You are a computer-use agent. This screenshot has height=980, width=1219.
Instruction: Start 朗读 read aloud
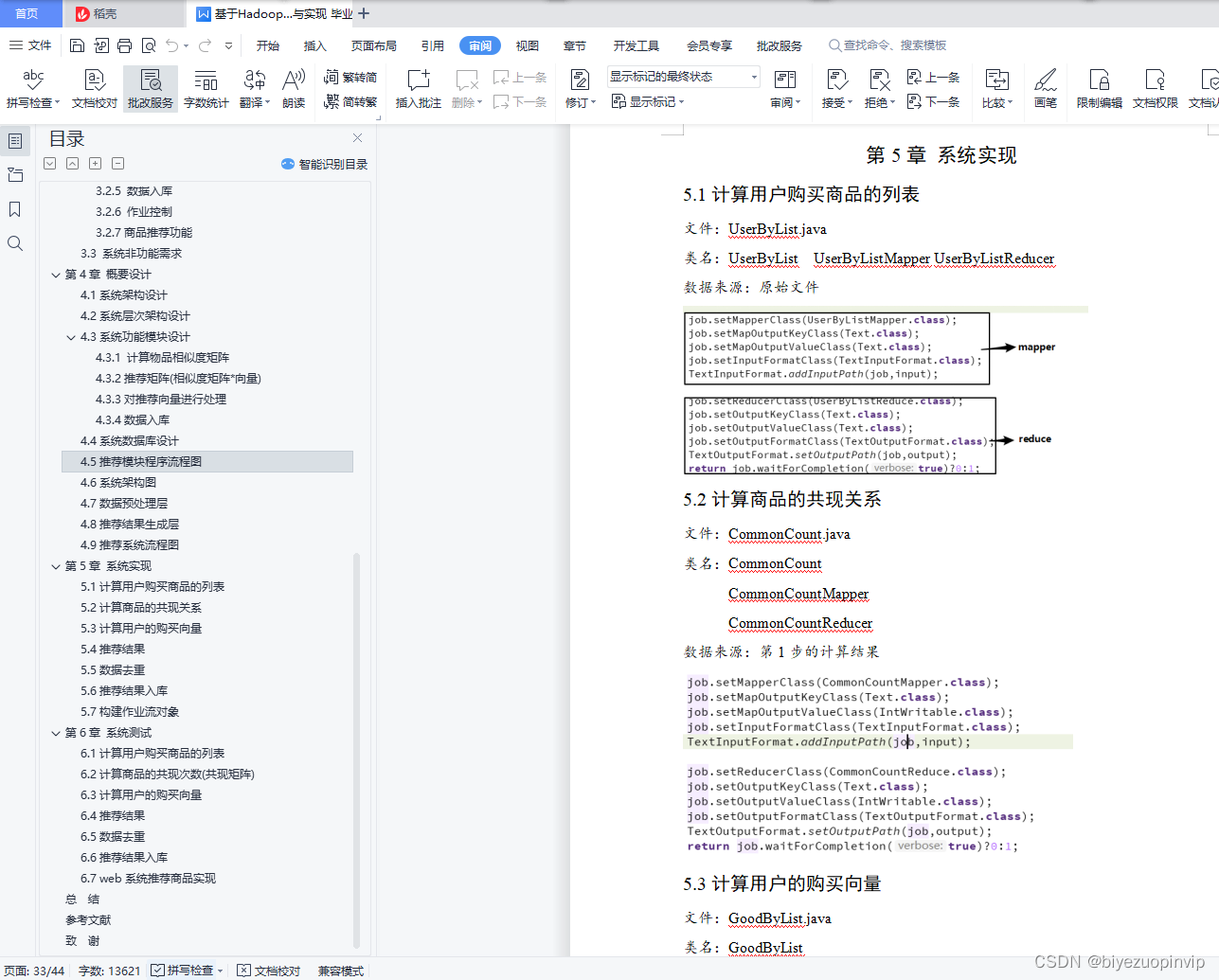point(294,88)
